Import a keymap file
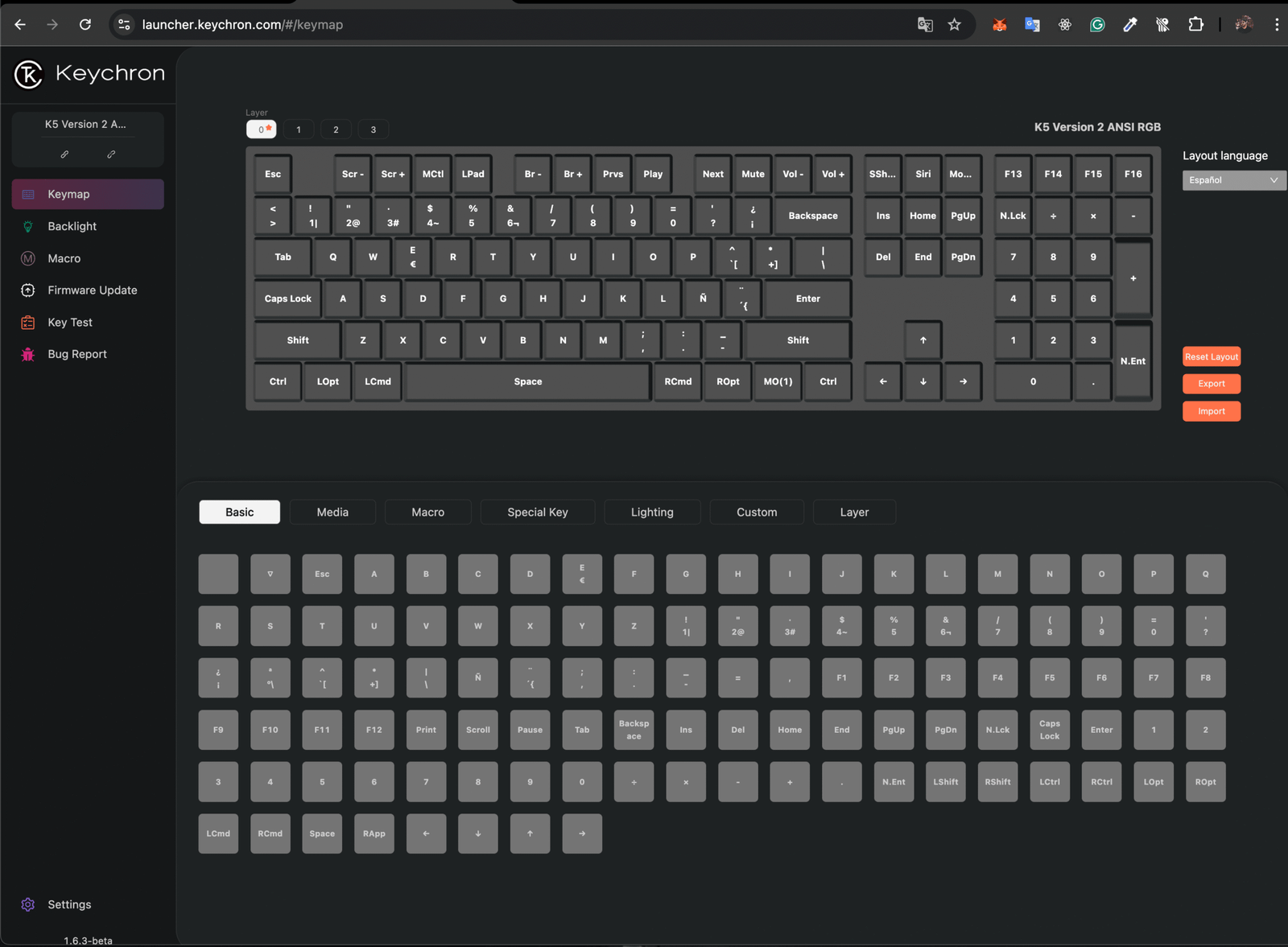 coord(1212,411)
